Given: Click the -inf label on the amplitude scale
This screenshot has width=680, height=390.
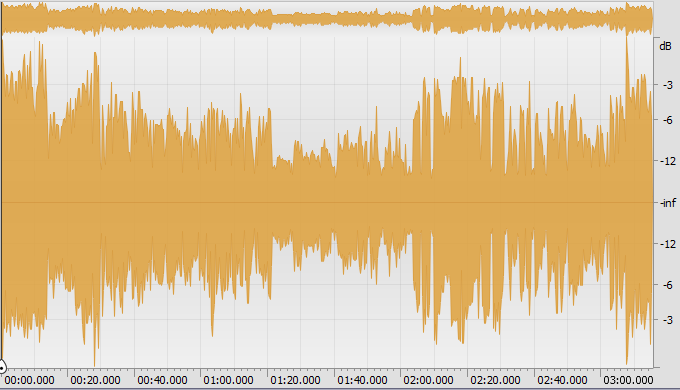Looking at the screenshot, I should click(x=668, y=203).
